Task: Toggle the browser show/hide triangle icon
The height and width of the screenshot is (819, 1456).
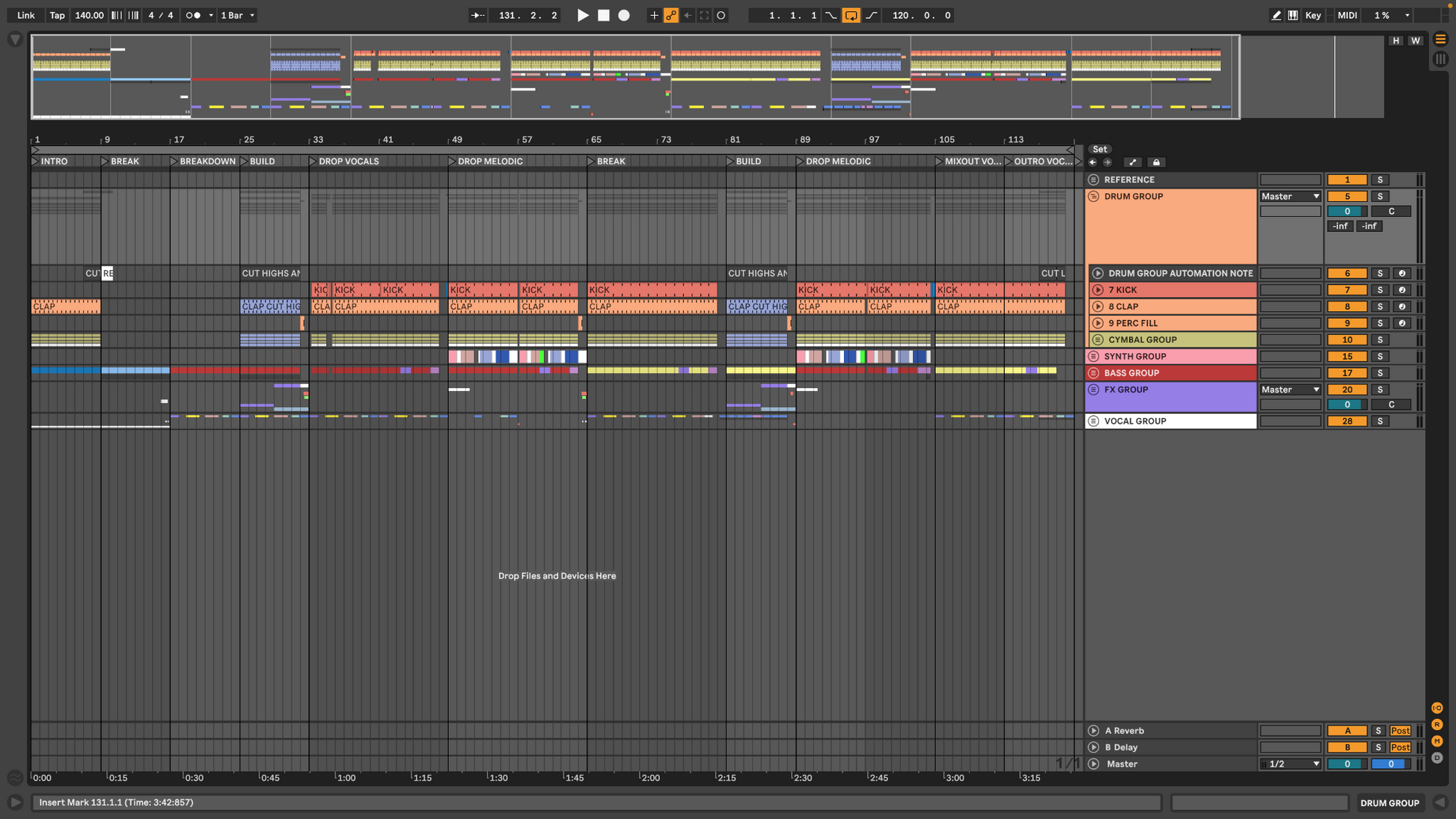Action: tap(15, 40)
